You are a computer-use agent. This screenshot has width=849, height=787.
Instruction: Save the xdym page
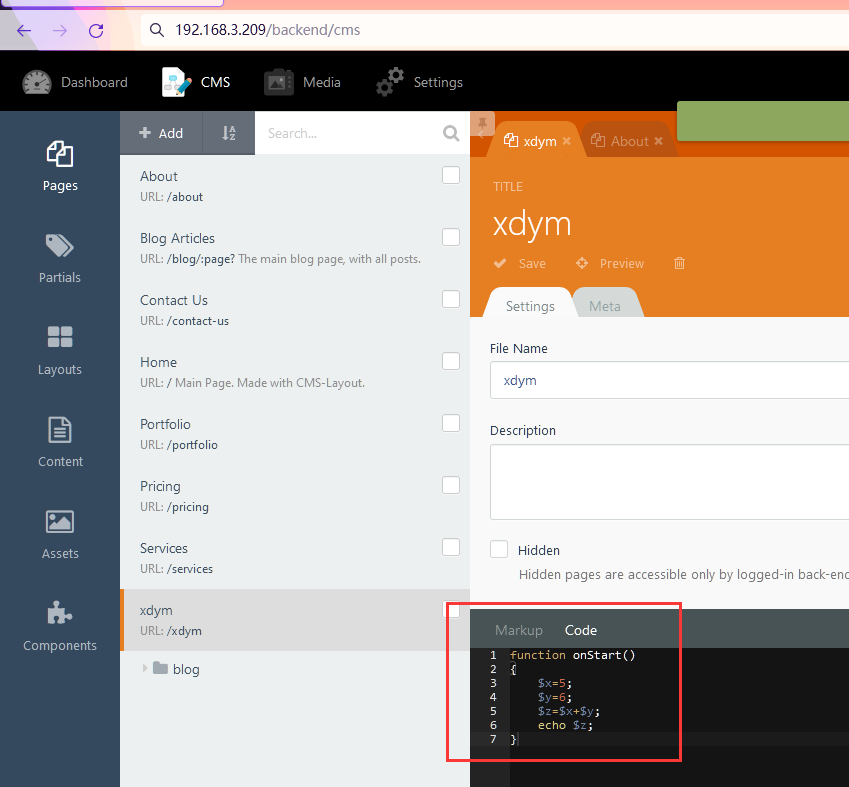point(520,264)
